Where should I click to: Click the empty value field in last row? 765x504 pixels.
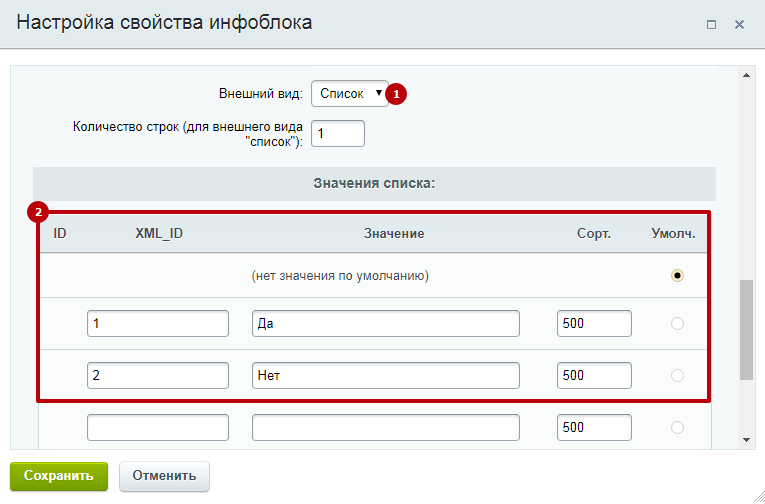point(385,427)
